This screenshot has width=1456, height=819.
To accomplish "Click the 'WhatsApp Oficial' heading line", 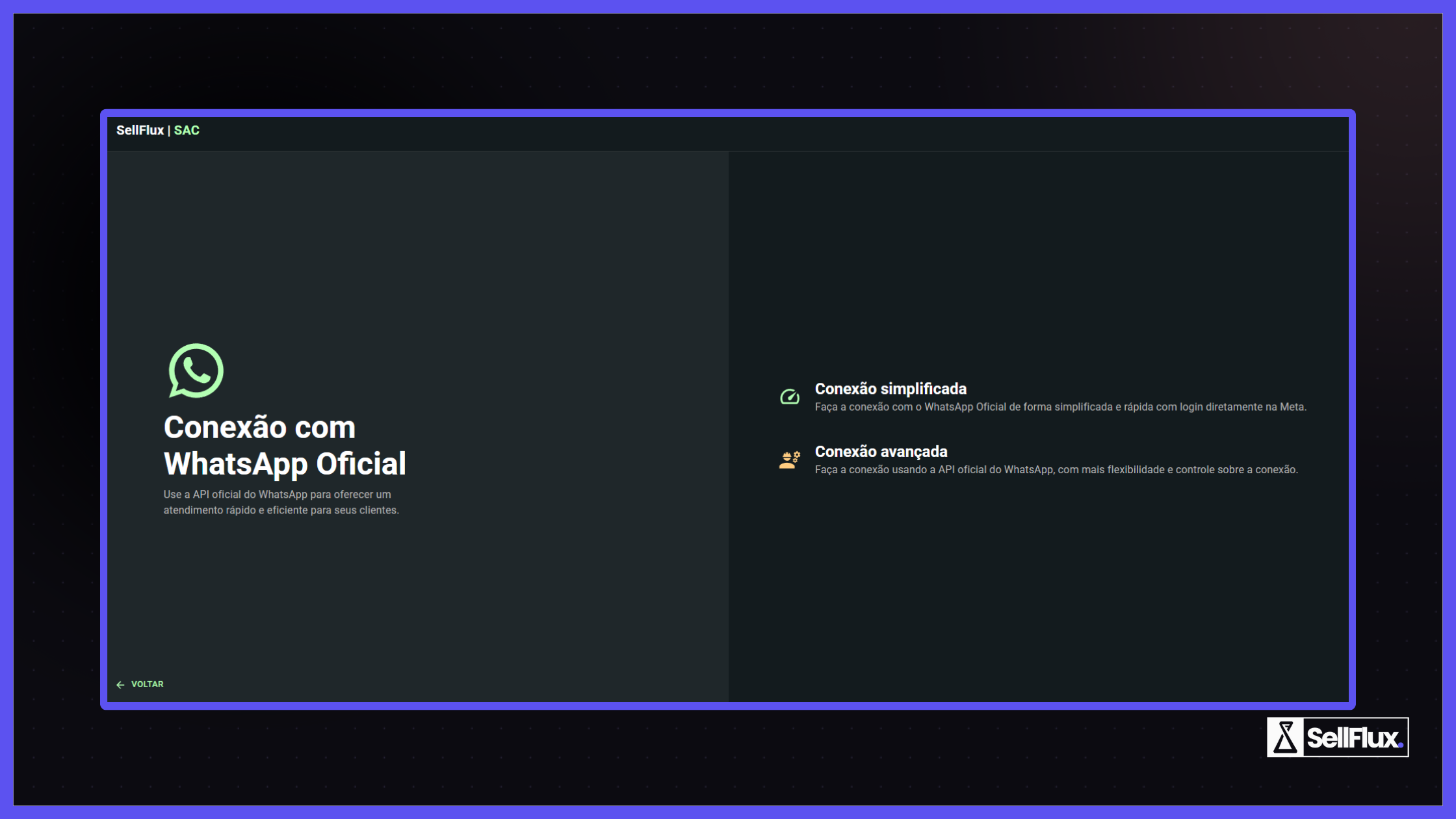I will (x=285, y=463).
